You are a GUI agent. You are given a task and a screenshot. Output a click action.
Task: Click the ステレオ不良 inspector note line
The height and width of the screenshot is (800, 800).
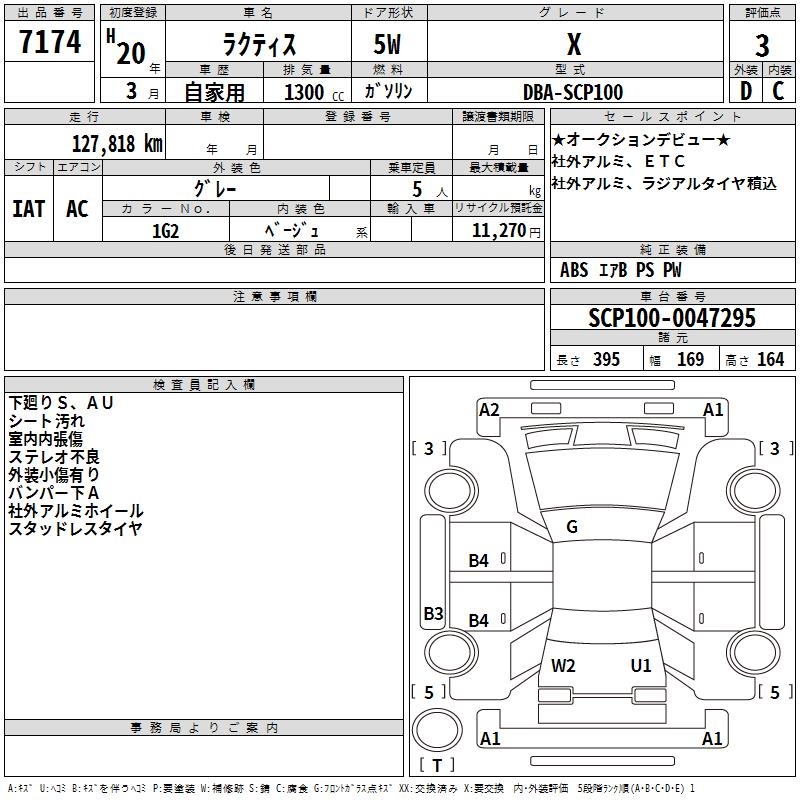coord(54,457)
